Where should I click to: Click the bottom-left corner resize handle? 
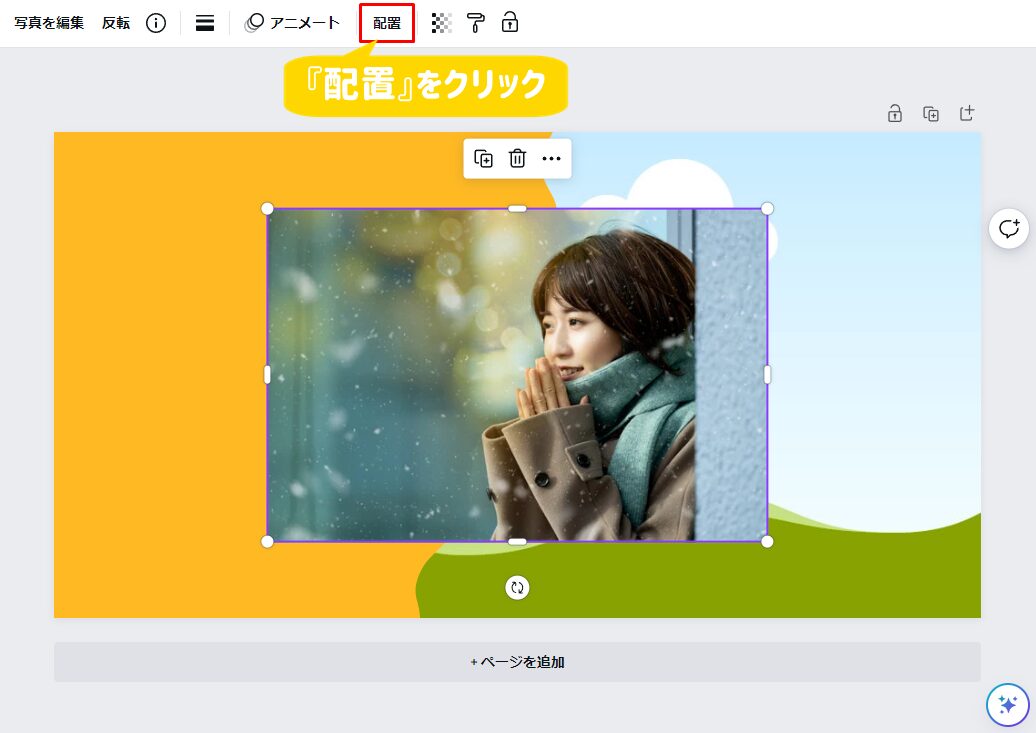pyautogui.click(x=267, y=541)
